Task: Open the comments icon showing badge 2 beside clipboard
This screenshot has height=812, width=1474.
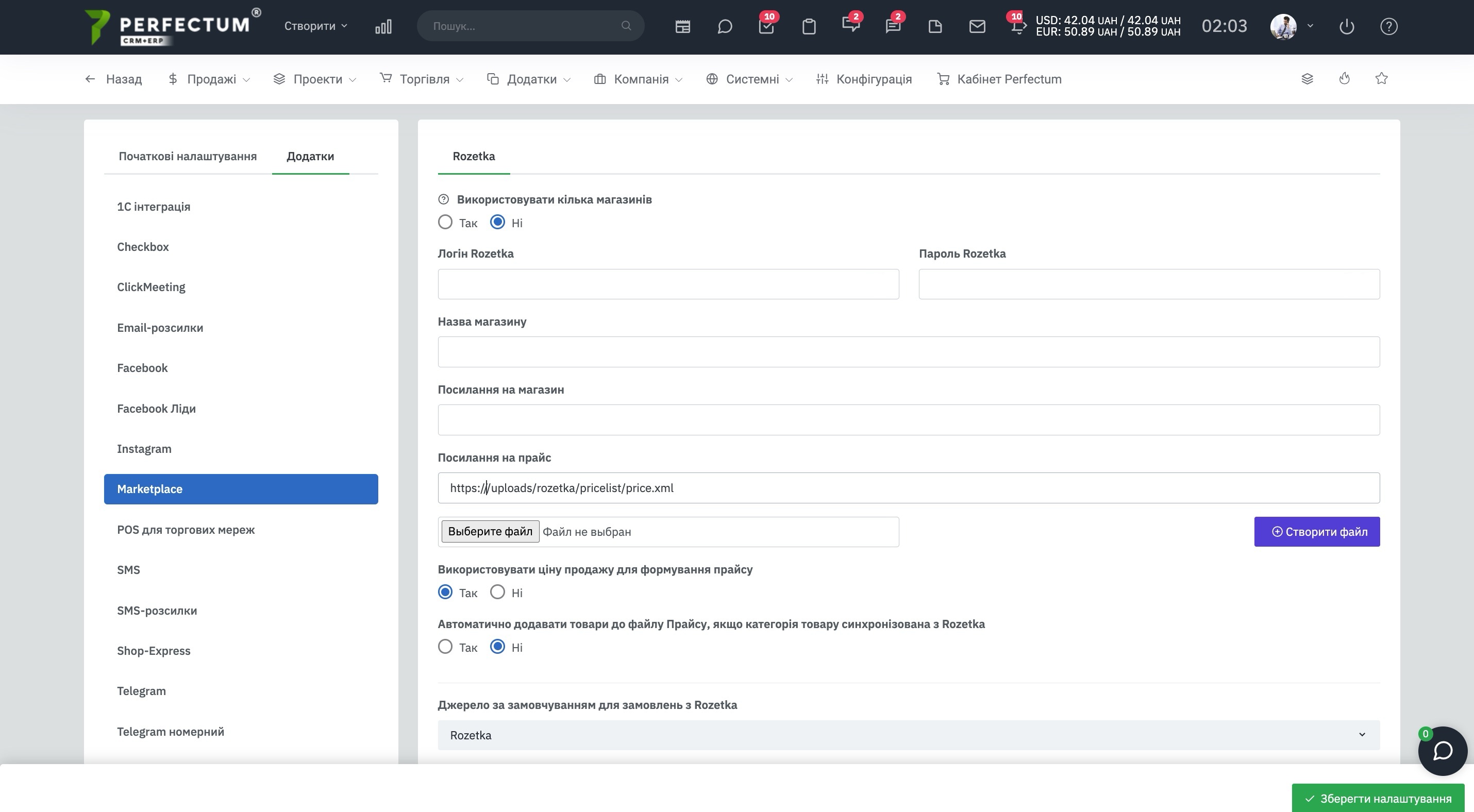Action: tap(851, 25)
